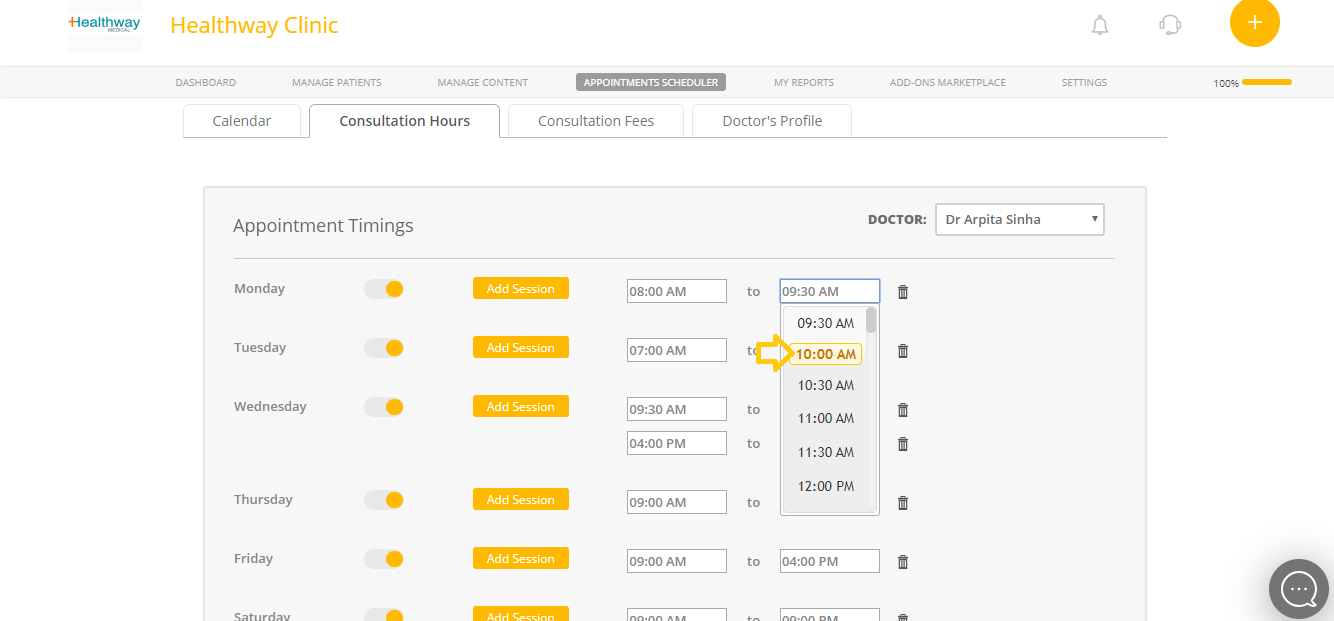The width and height of the screenshot is (1334, 621).
Task: Switch to the Consultation Hours tab
Action: (x=404, y=120)
